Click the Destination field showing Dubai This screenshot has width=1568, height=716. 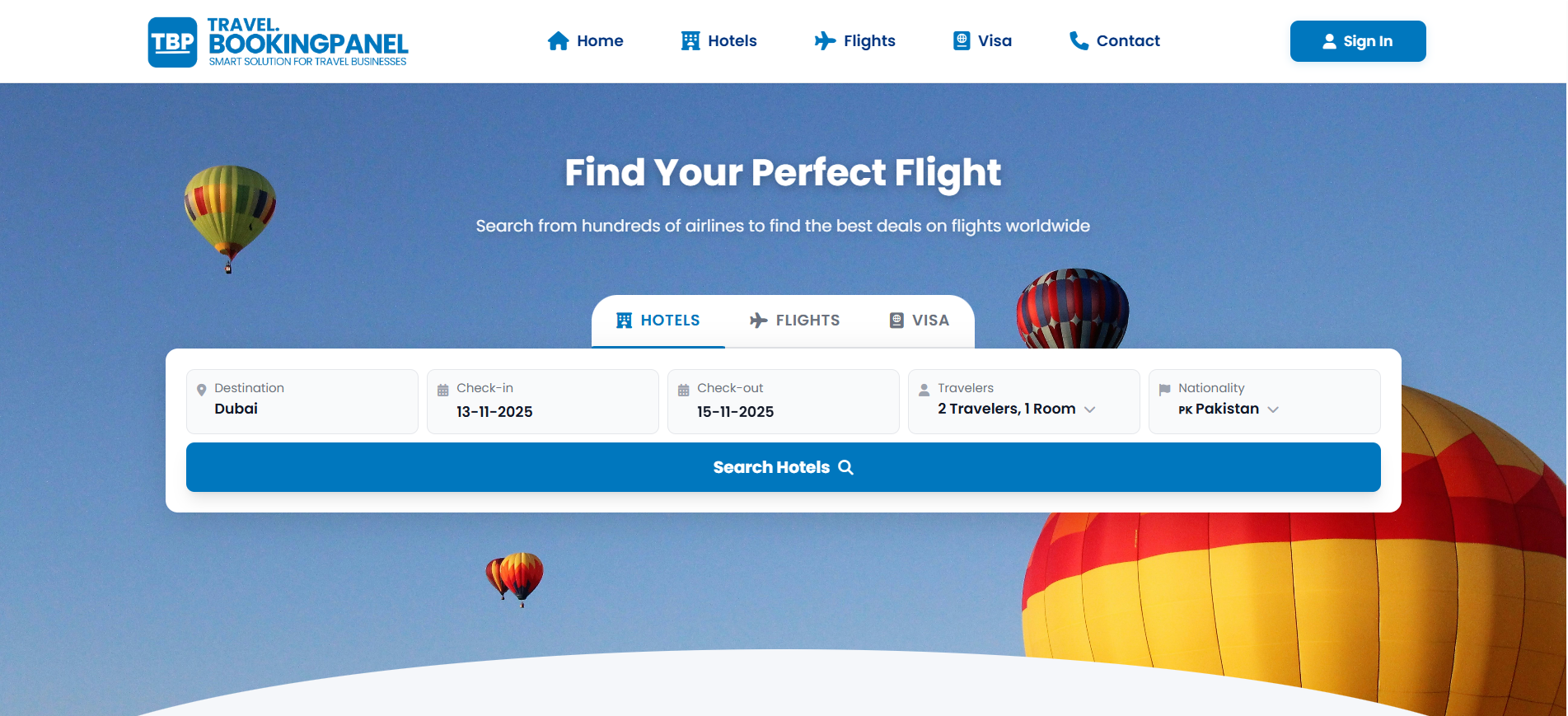(x=302, y=409)
